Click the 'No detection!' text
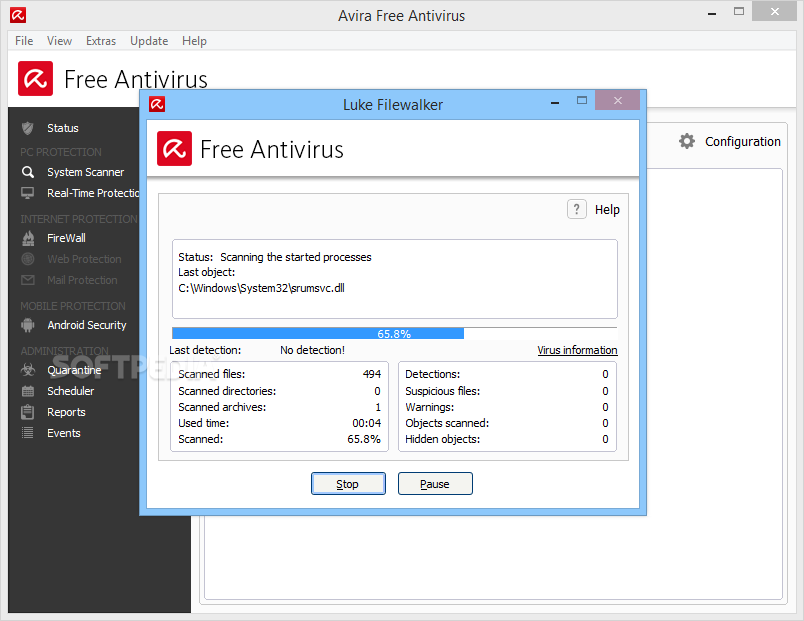Viewport: 804px width, 621px height. [312, 350]
